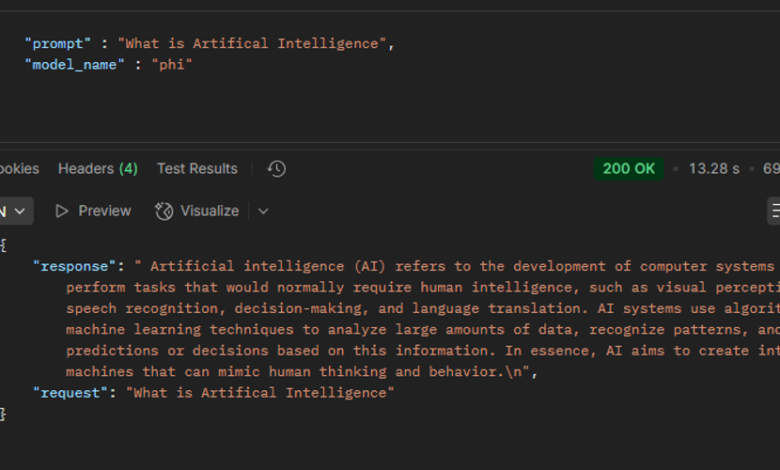Image resolution: width=780 pixels, height=470 pixels.
Task: Click the "prompt" key in request body
Action: click(x=58, y=44)
